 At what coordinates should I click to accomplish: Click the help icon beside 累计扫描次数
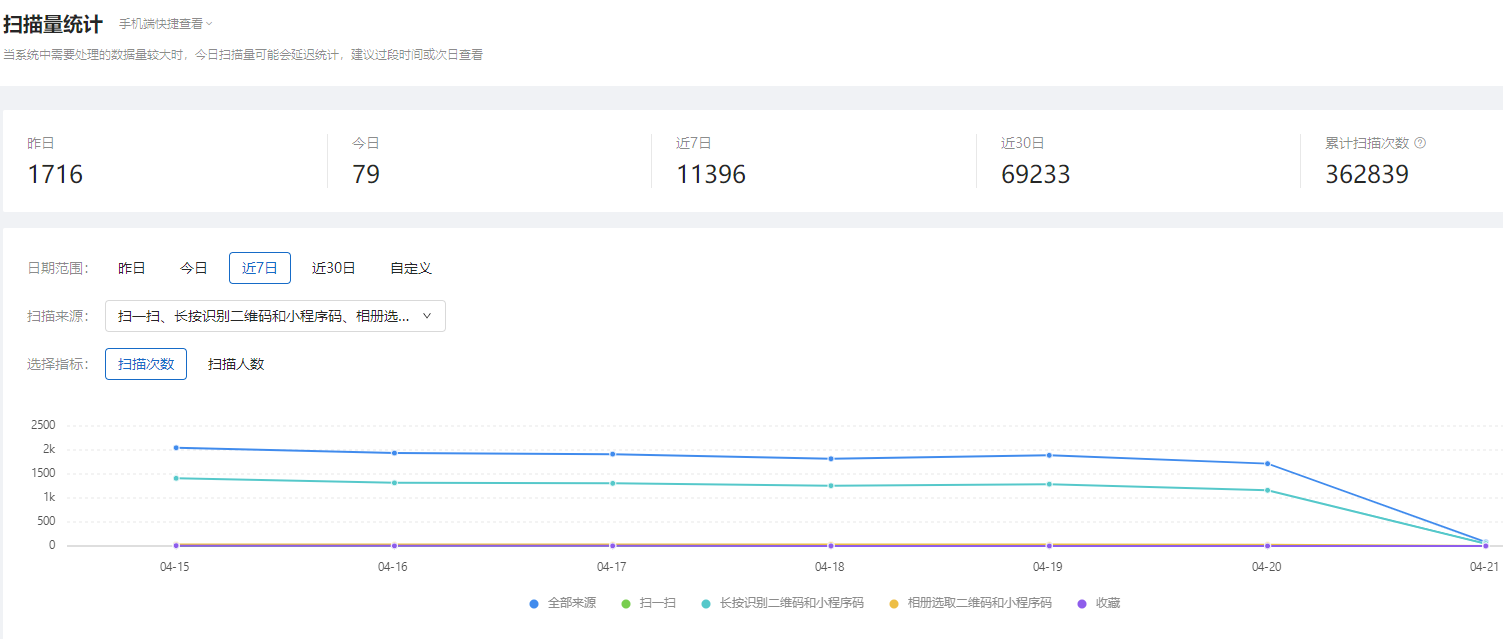1420,143
